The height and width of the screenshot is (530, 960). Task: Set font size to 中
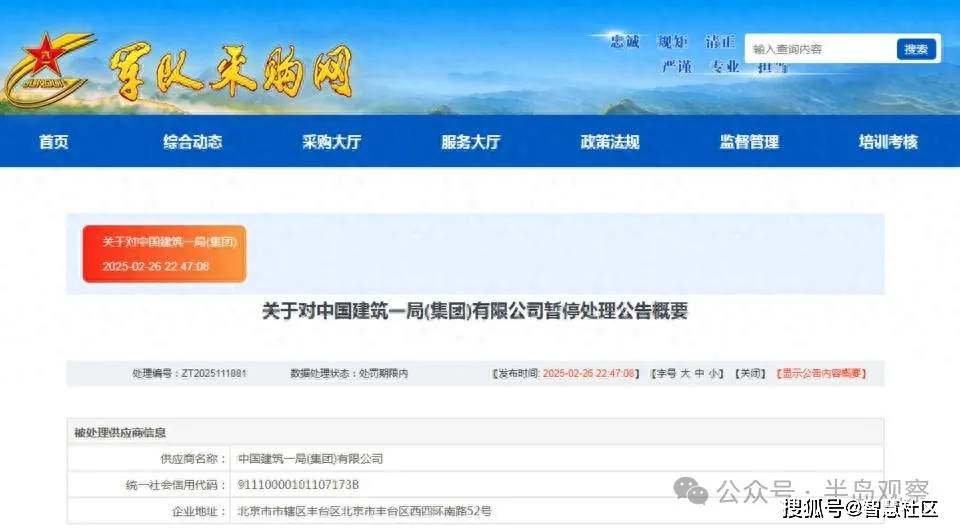click(699, 373)
